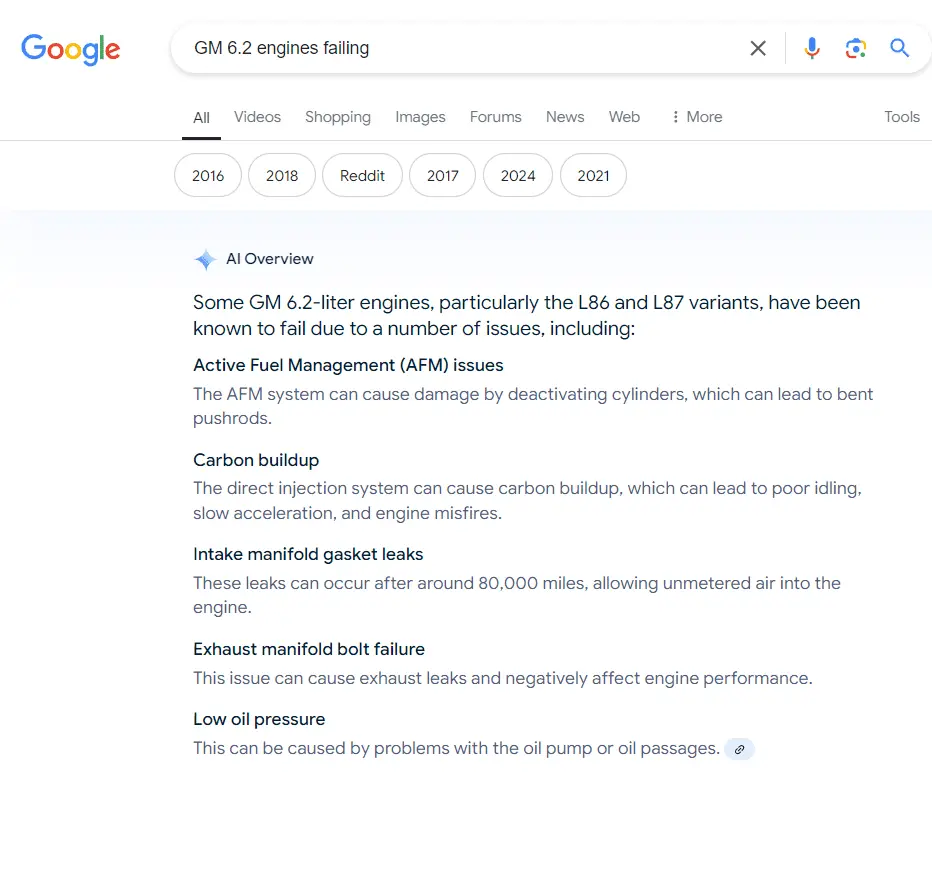Apply the Reddit filter chip

coord(363,176)
